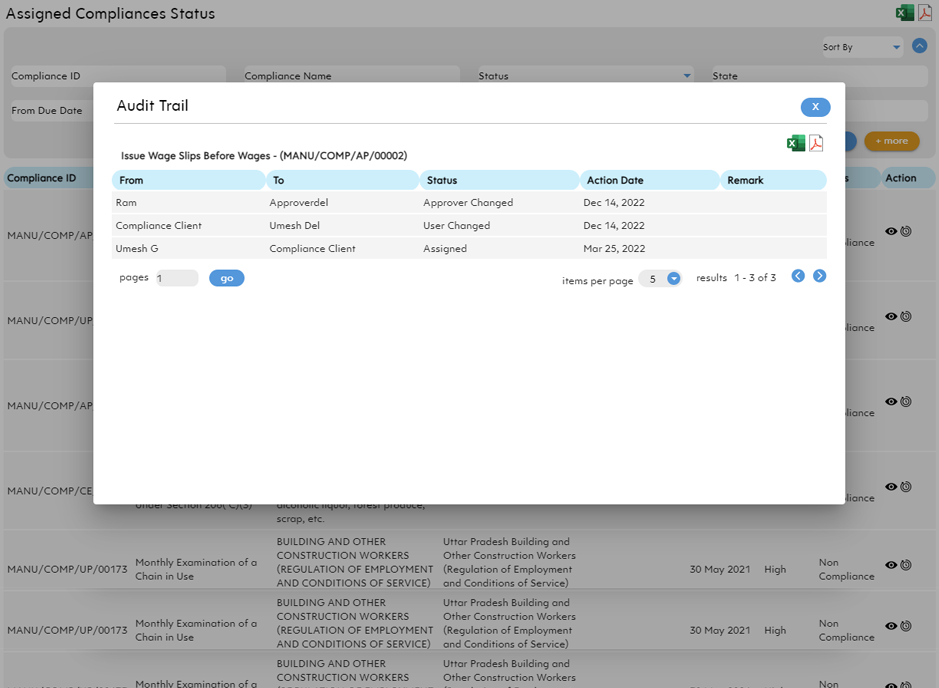Screen dimensions: 939x688
Task: Sort the audit trail by Action Date column
Action: point(649,180)
